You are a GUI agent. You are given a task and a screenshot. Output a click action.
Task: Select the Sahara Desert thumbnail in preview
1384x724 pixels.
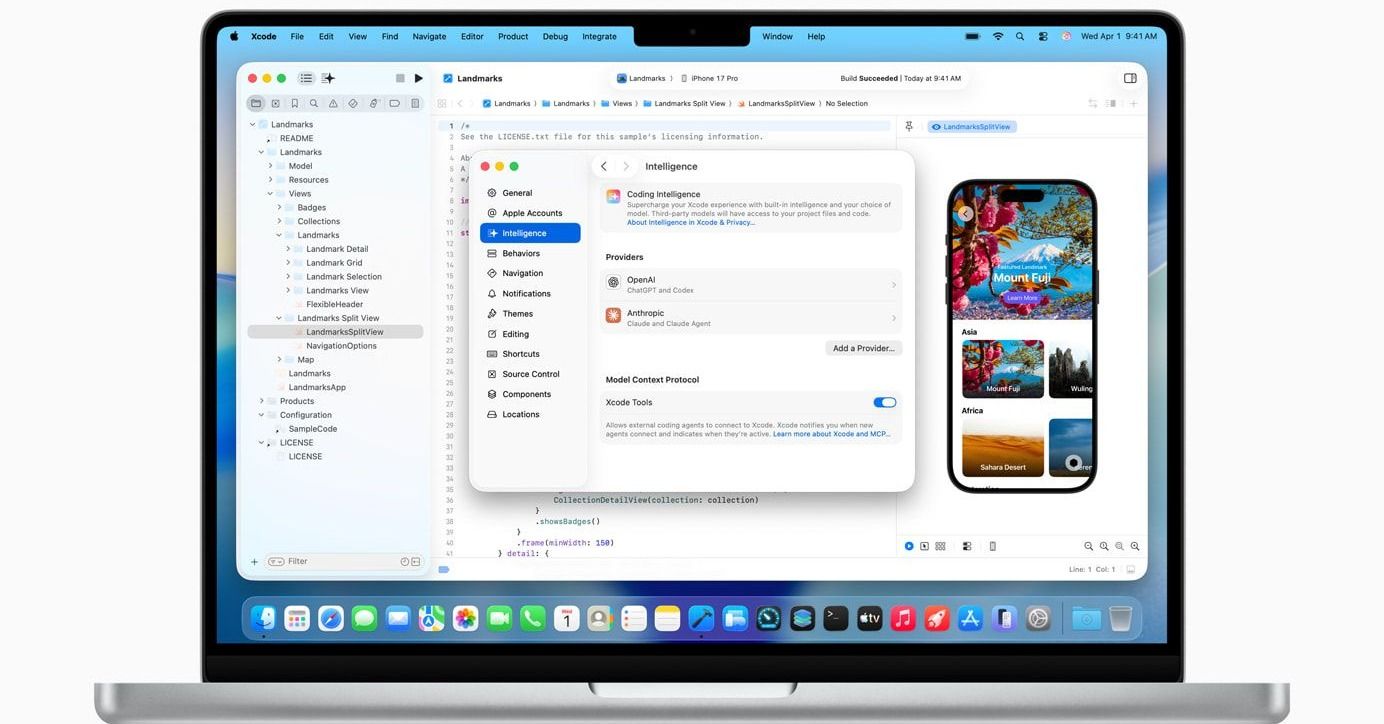pos(1003,447)
